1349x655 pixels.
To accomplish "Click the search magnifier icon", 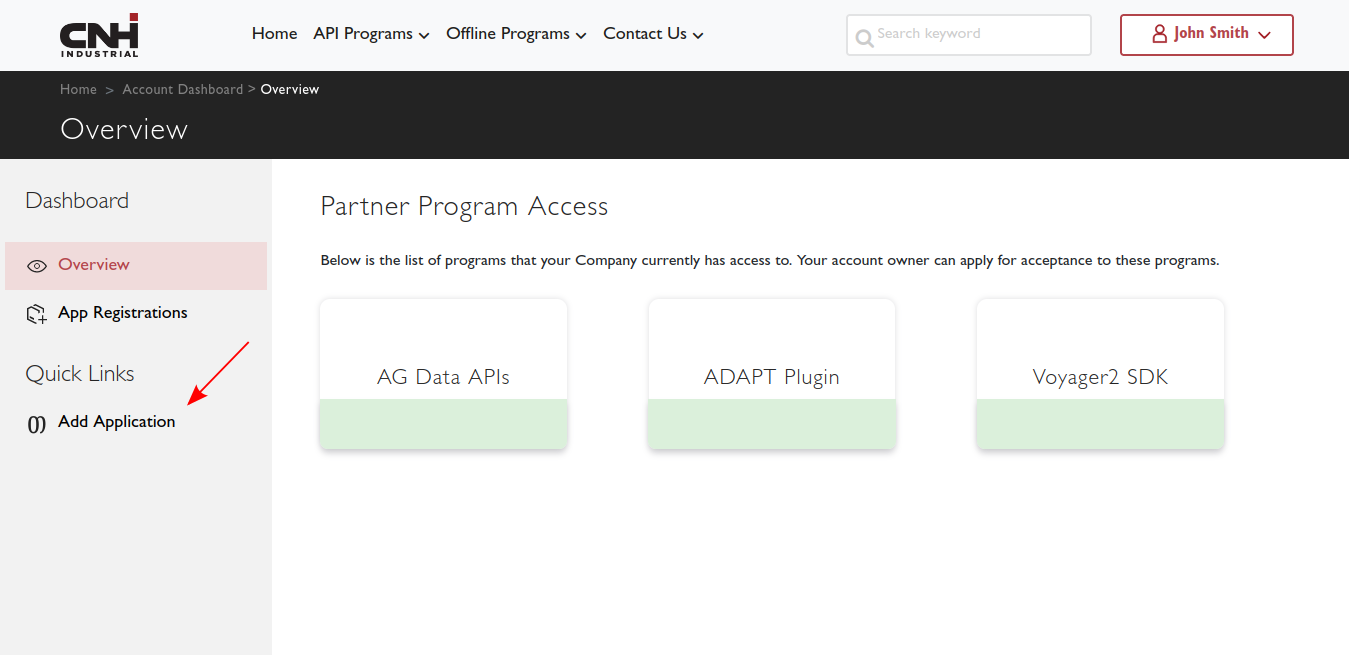I will click(x=864, y=38).
